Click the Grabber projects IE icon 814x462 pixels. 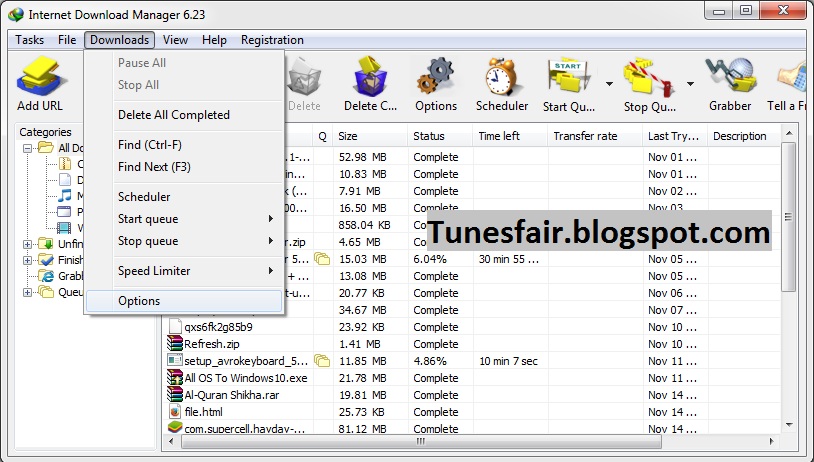[47, 276]
